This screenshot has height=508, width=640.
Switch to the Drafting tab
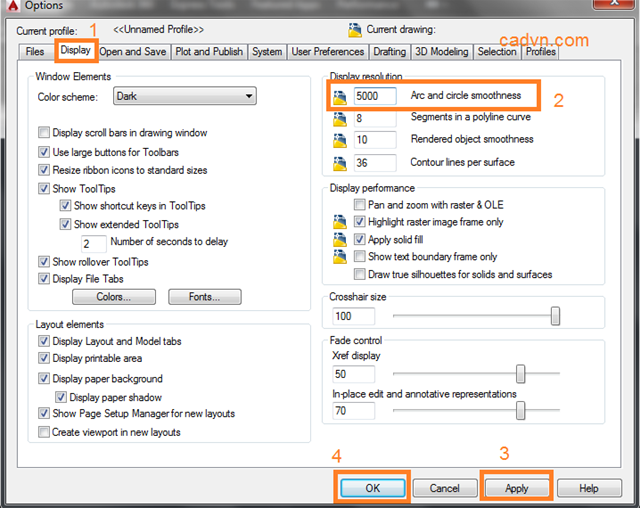(x=390, y=52)
